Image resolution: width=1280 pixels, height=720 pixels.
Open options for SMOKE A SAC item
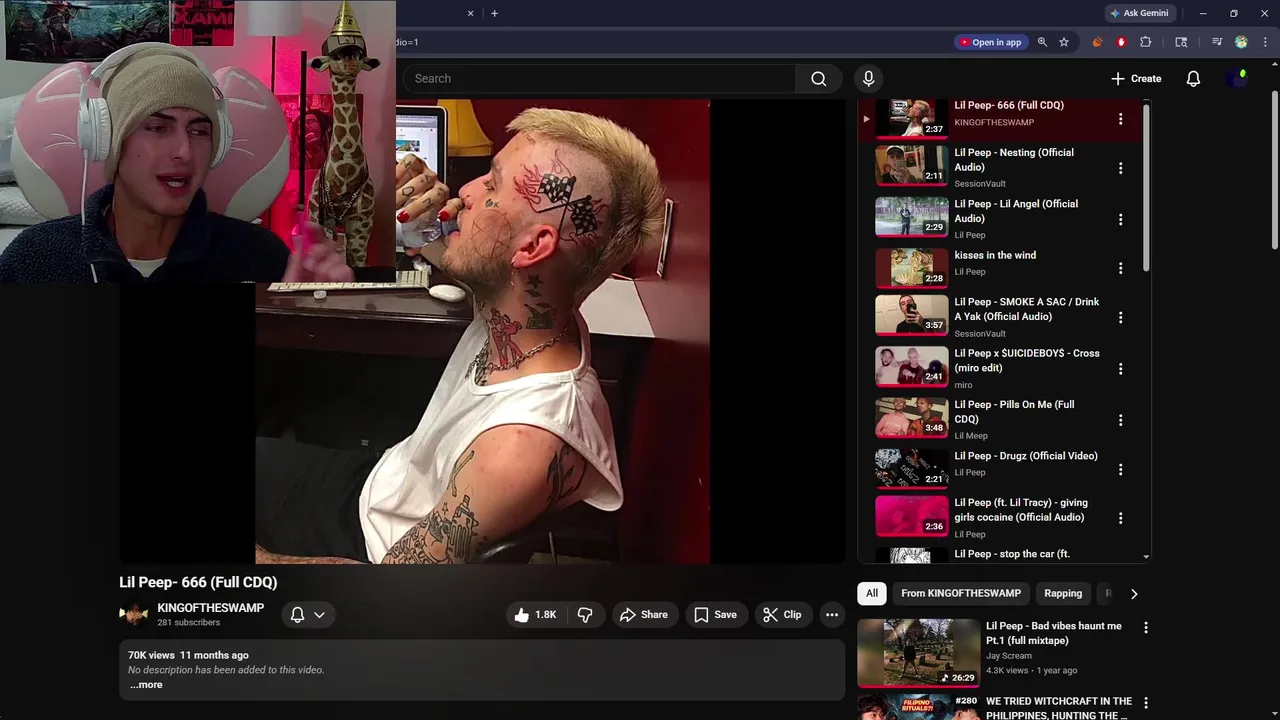pyautogui.click(x=1120, y=317)
